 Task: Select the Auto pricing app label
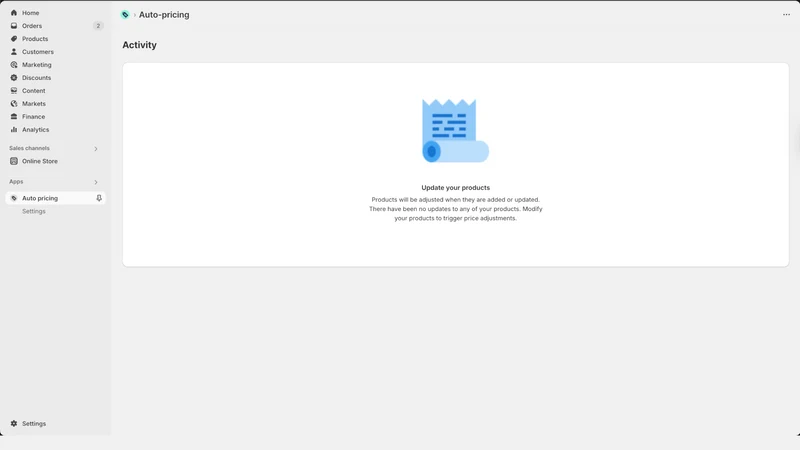tap(40, 198)
